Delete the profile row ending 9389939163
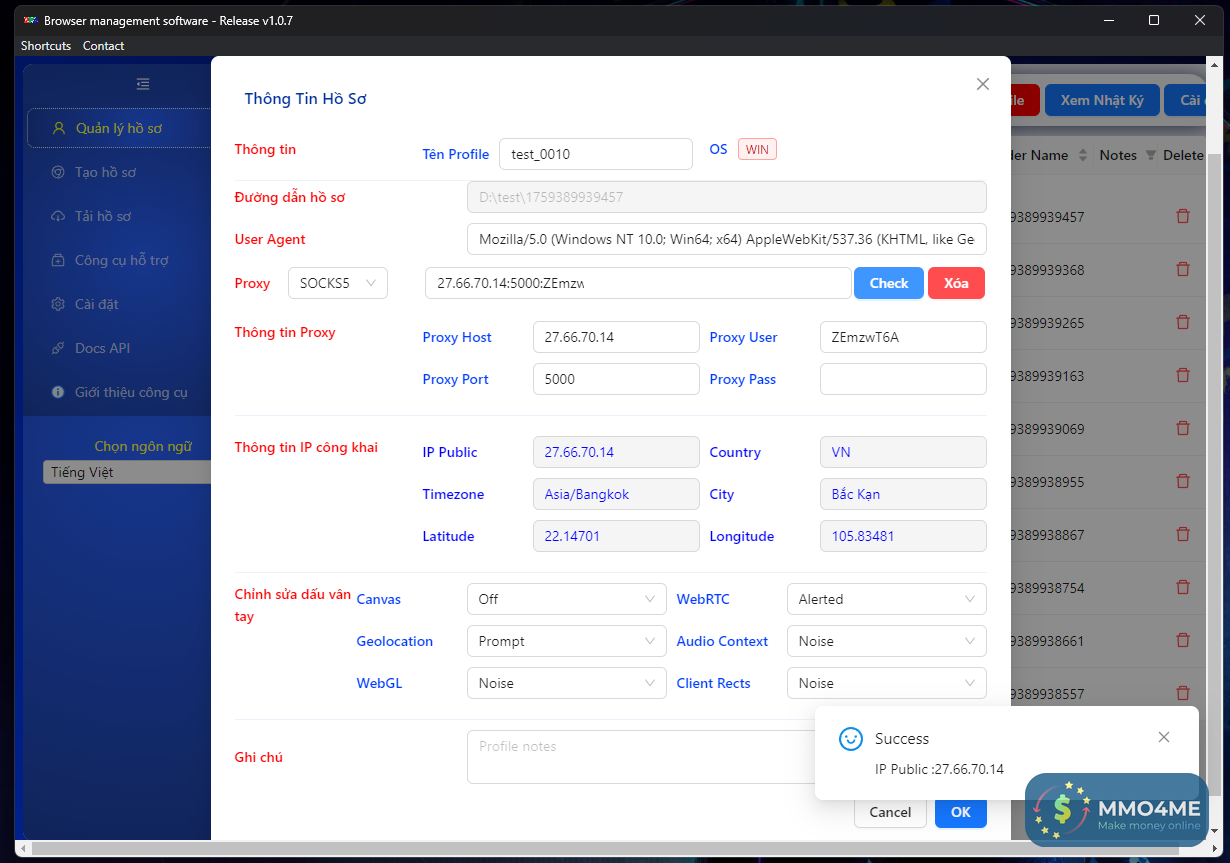 [x=1183, y=375]
